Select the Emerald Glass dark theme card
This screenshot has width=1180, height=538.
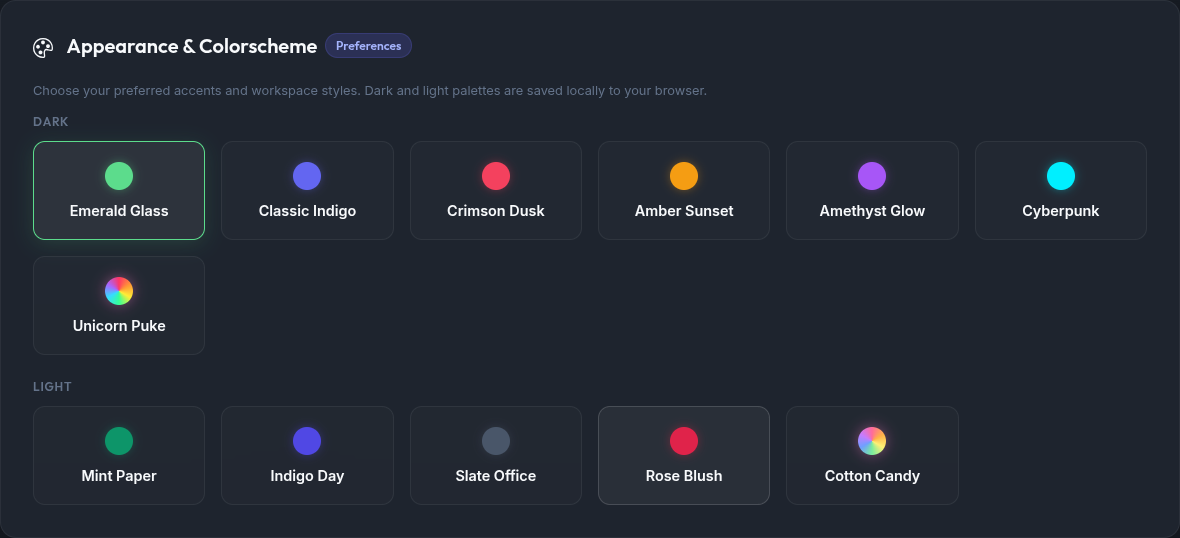tap(119, 190)
